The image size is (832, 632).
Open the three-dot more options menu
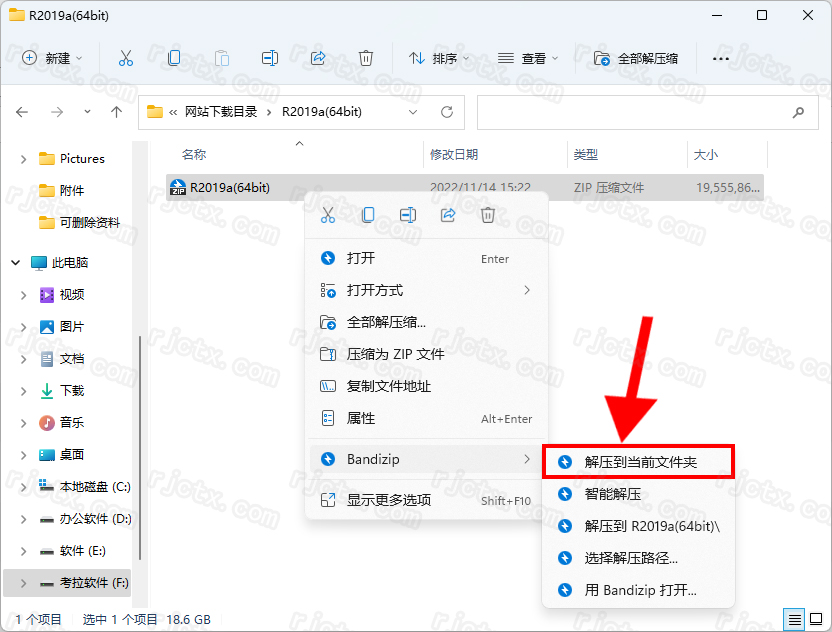tap(720, 58)
